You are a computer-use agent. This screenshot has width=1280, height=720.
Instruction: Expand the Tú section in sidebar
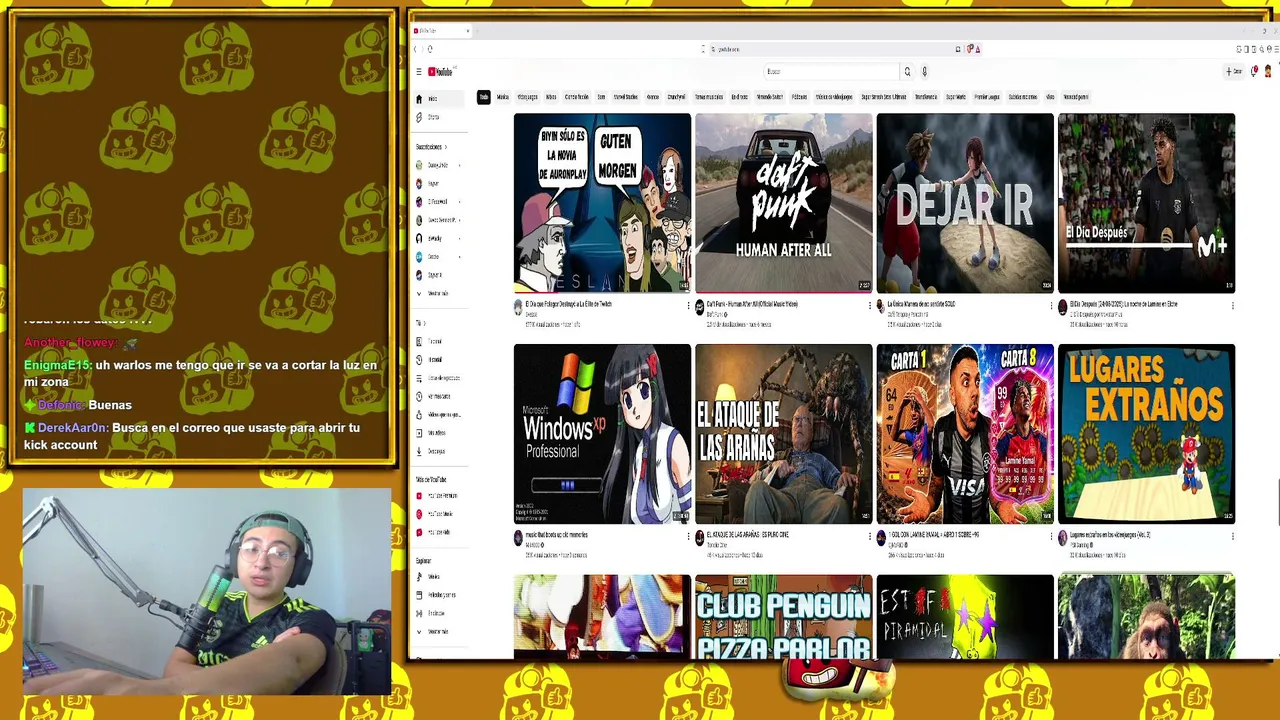(x=421, y=323)
